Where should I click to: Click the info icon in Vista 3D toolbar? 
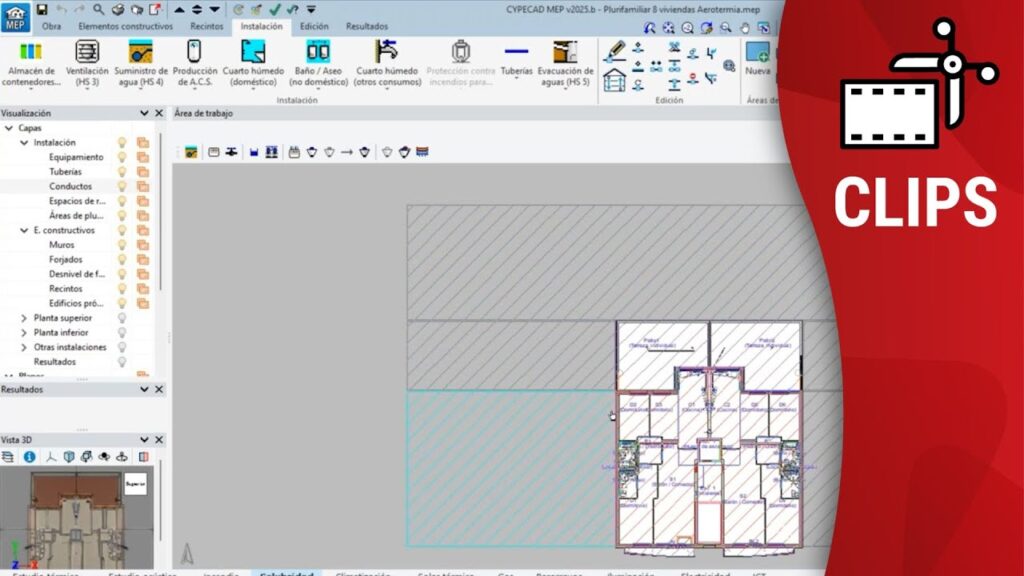coord(29,457)
